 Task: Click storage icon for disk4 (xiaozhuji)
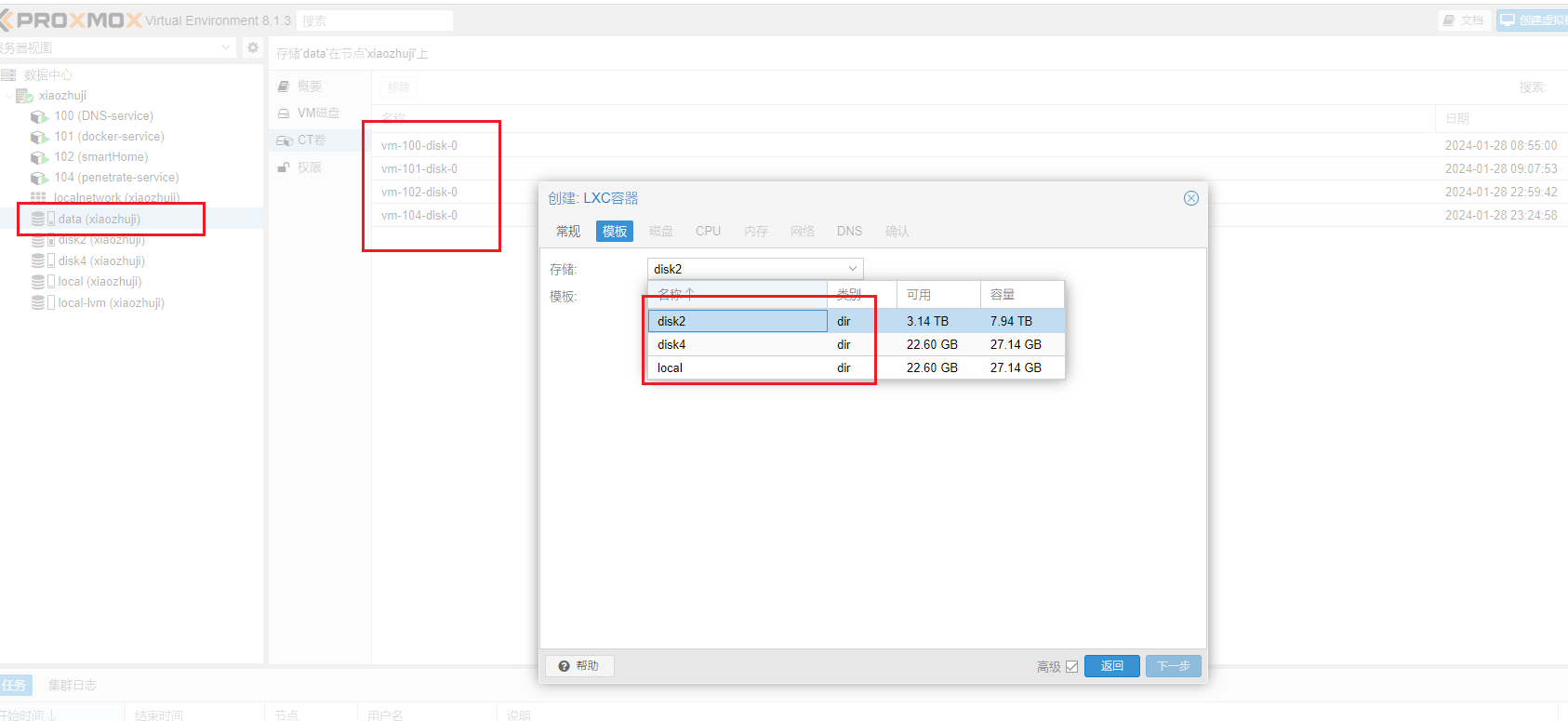tap(38, 261)
